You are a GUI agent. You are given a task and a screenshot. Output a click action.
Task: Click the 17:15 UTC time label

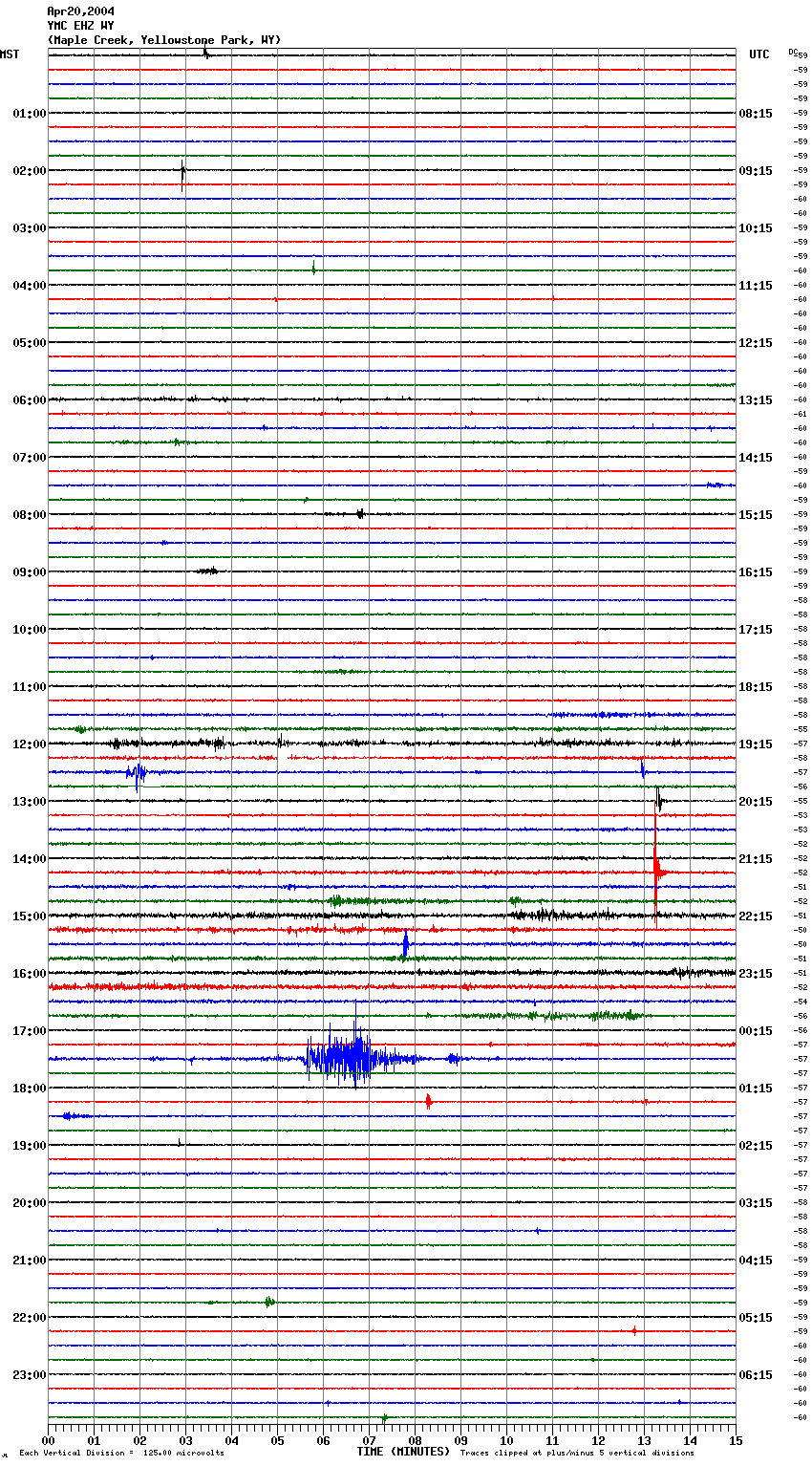756,630
